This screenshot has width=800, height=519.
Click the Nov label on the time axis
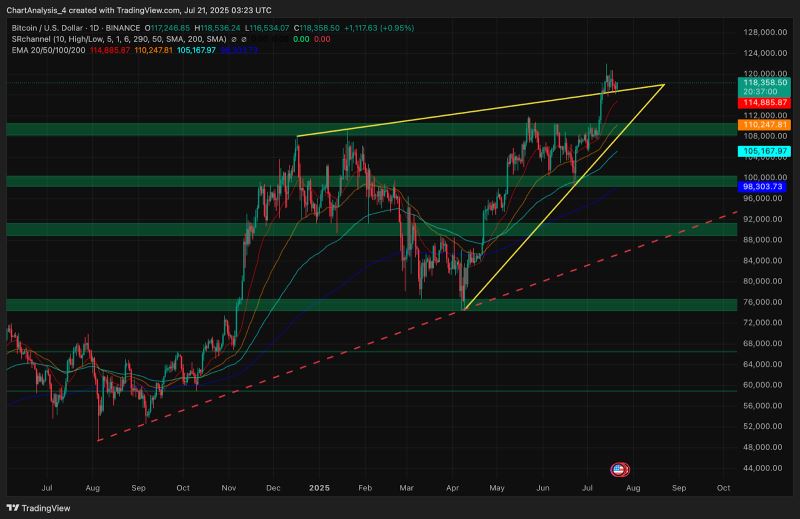click(x=229, y=488)
